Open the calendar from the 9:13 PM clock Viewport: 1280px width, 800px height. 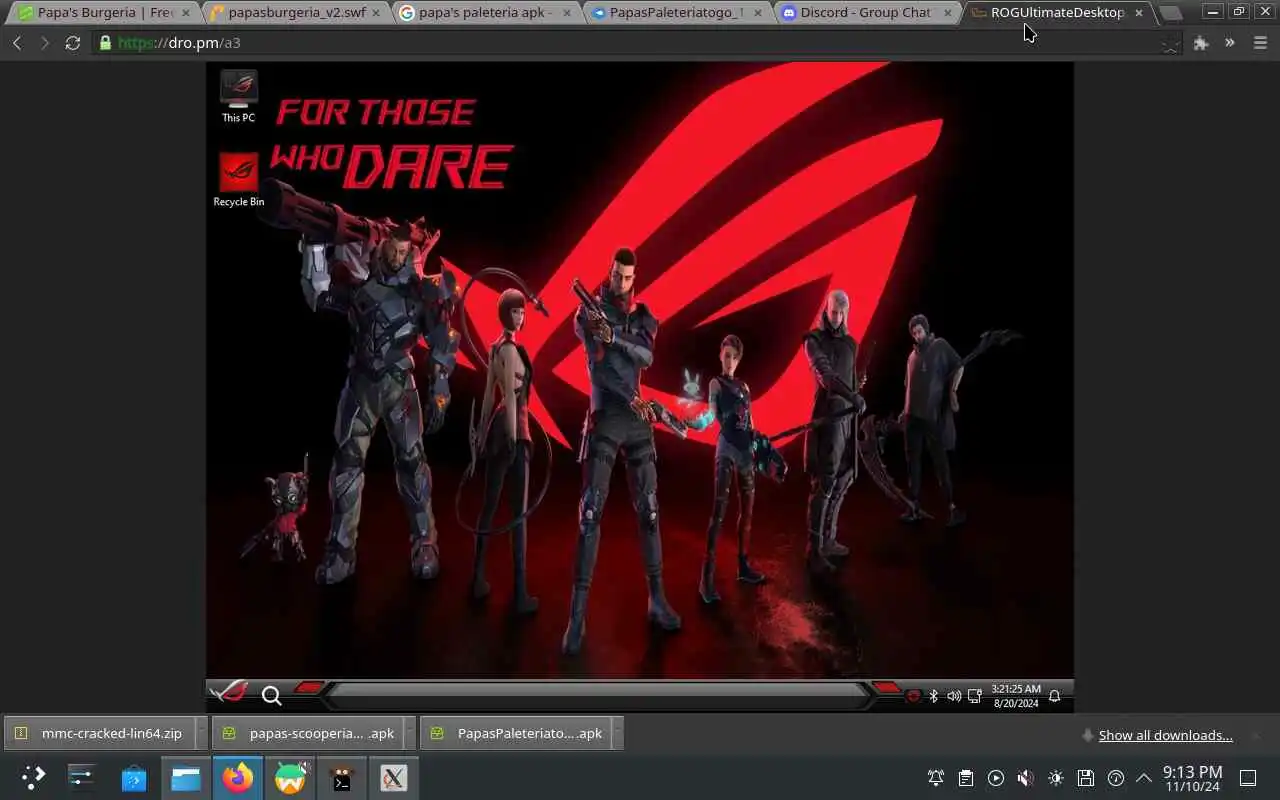(1192, 778)
